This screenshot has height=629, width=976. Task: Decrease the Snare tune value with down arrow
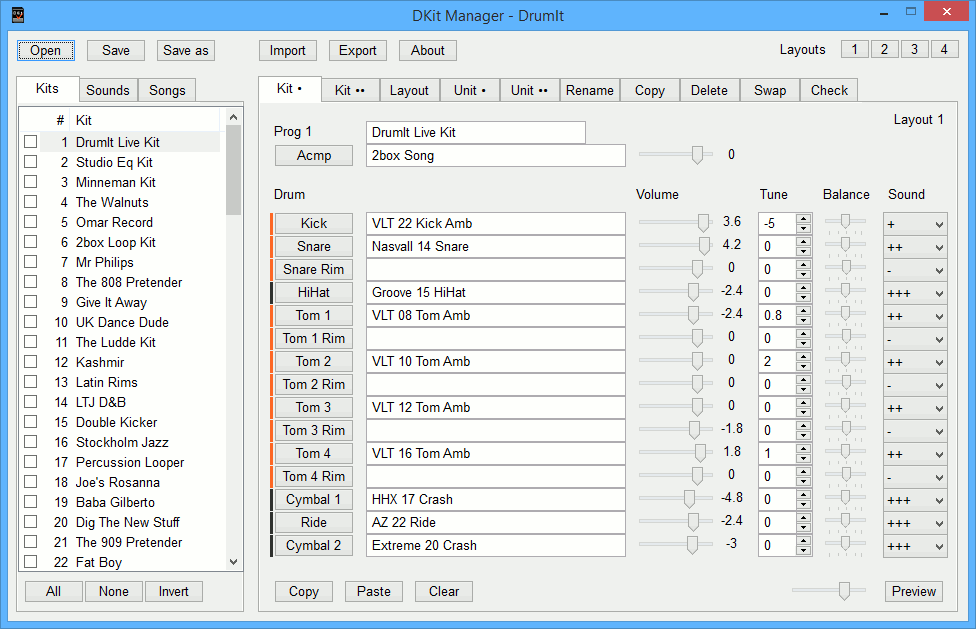coord(804,251)
